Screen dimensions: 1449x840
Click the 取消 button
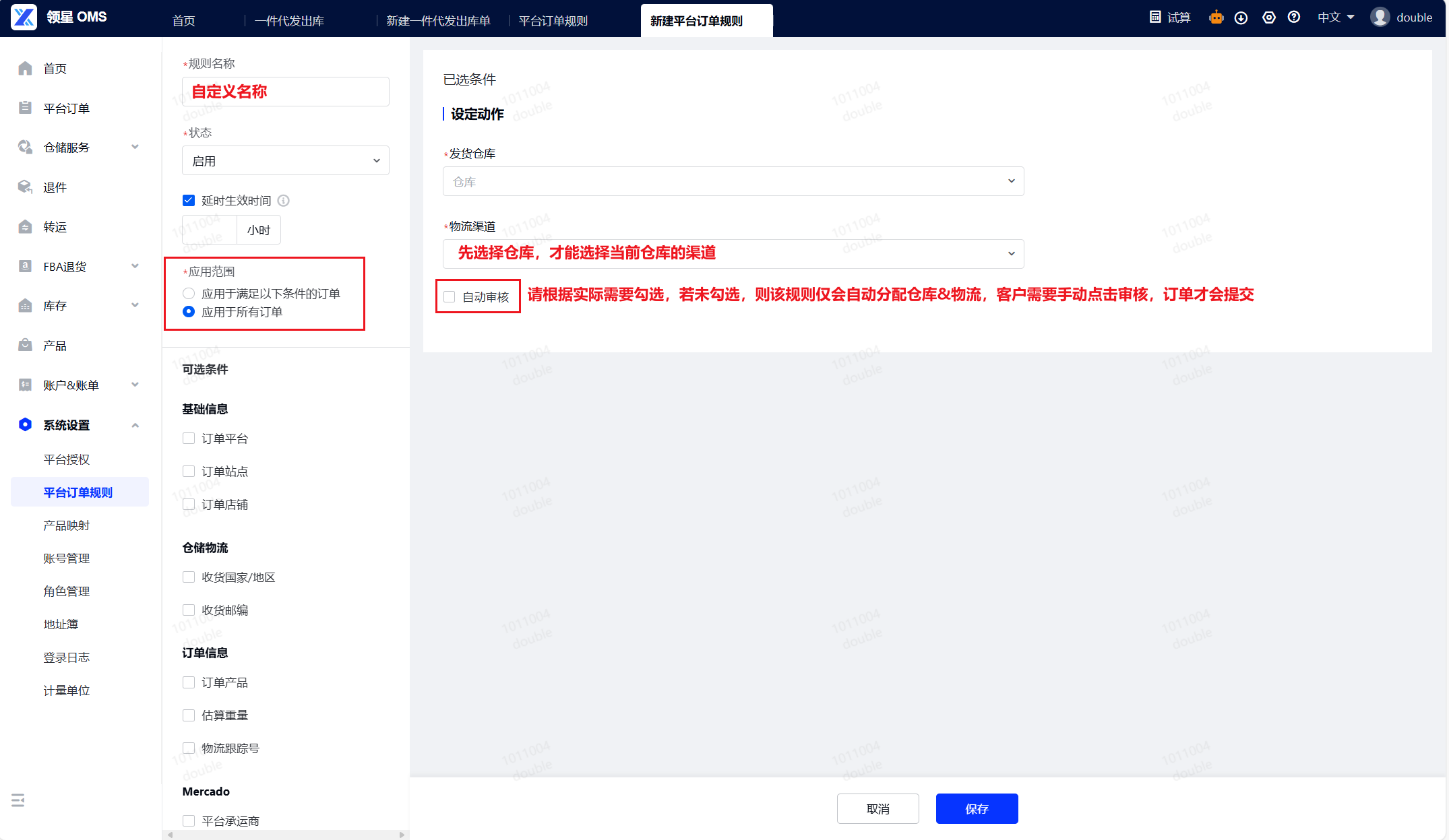click(x=877, y=808)
